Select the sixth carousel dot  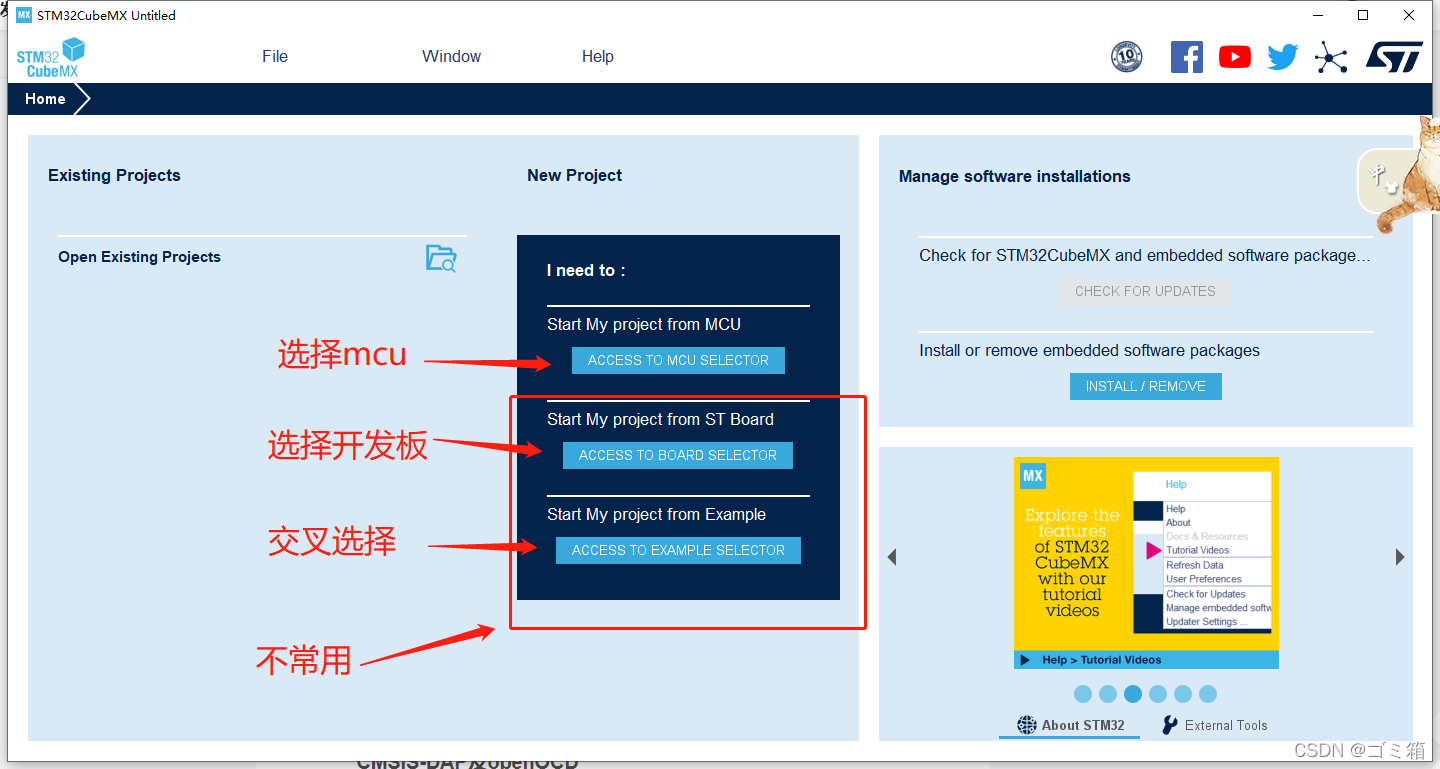[1208, 694]
